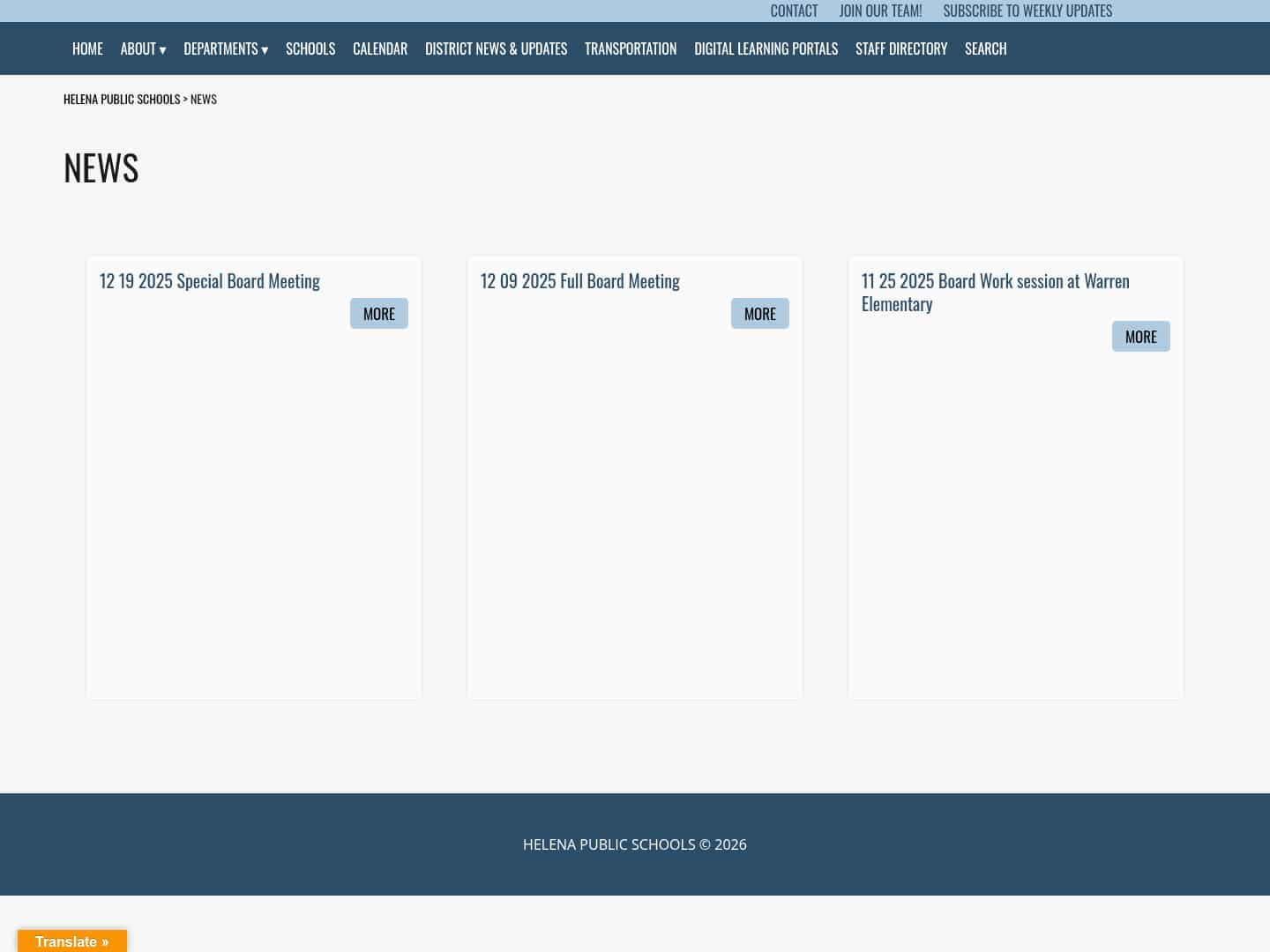Follow the HELENA PUBLIC SCHOOLS breadcrumb link
Viewport: 1270px width, 952px height.
(122, 98)
